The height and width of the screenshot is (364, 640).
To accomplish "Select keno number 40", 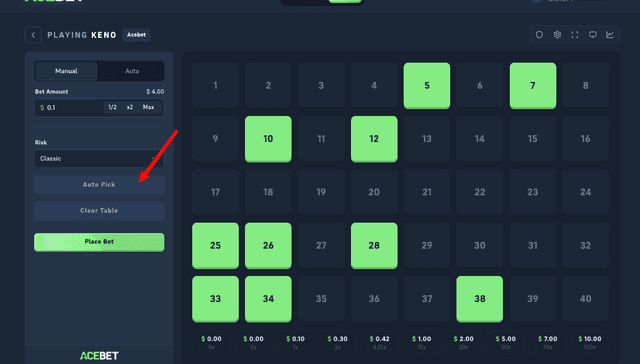I will pyautogui.click(x=585, y=299).
